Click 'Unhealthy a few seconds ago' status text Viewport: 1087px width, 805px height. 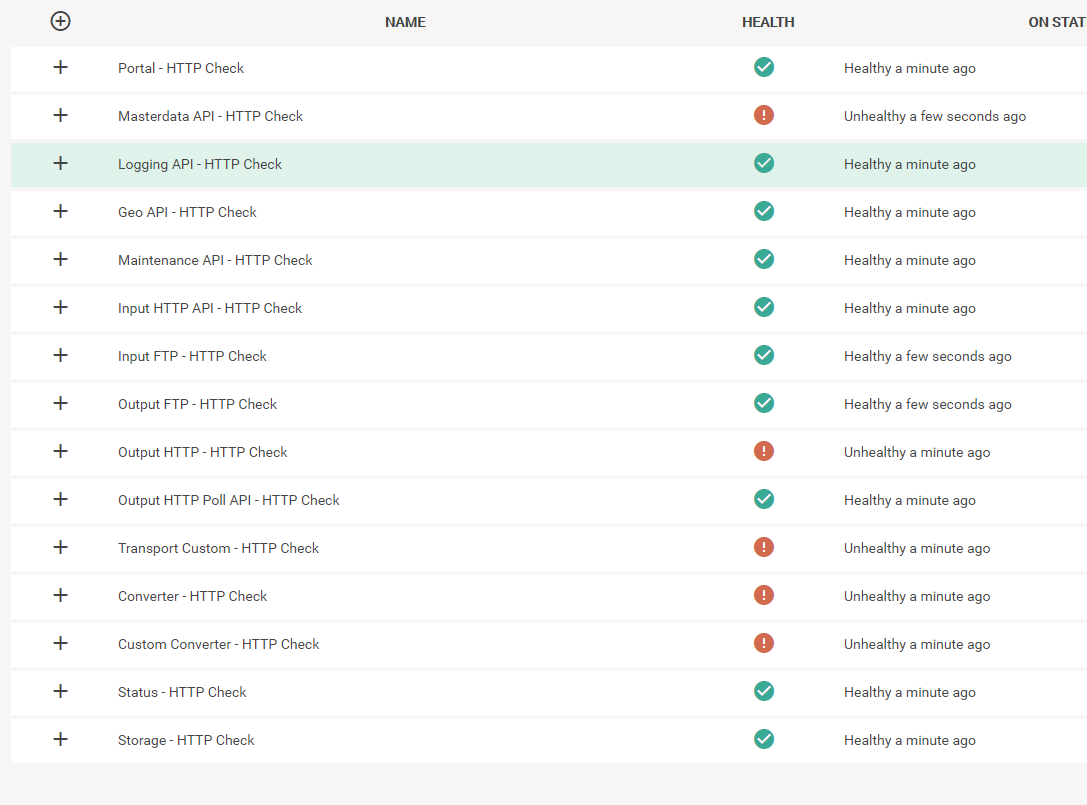pos(934,116)
